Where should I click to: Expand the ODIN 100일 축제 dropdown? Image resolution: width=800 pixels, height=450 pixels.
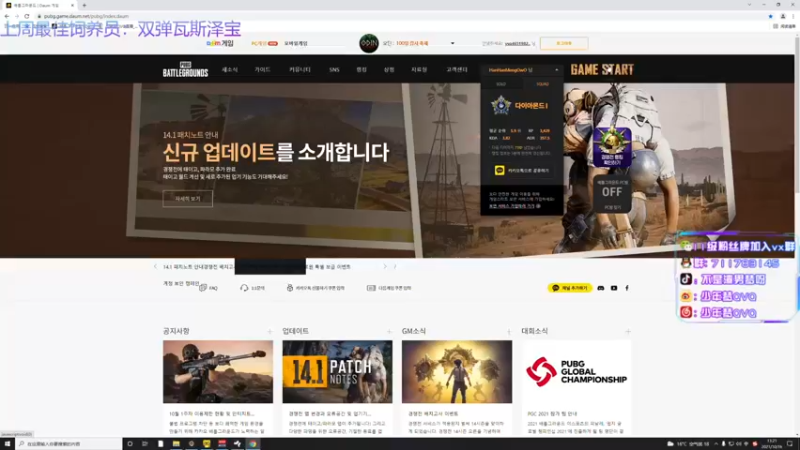coord(453,43)
